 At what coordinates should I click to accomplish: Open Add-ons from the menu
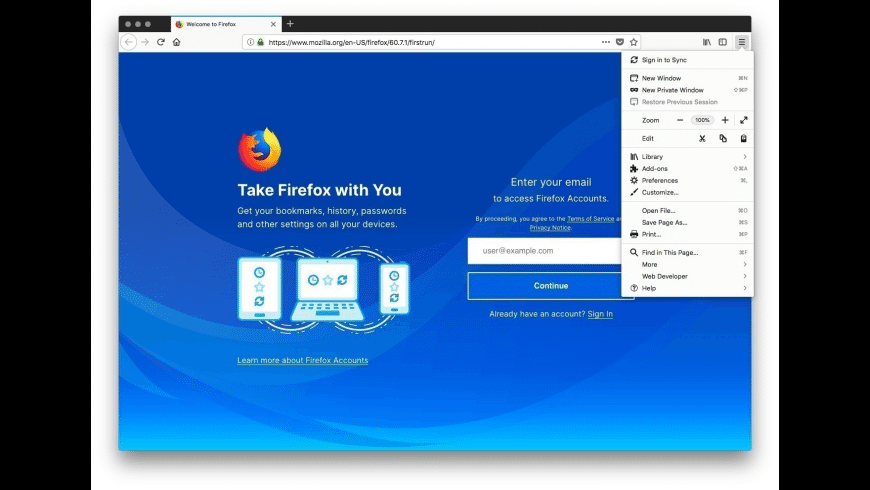tap(687, 169)
